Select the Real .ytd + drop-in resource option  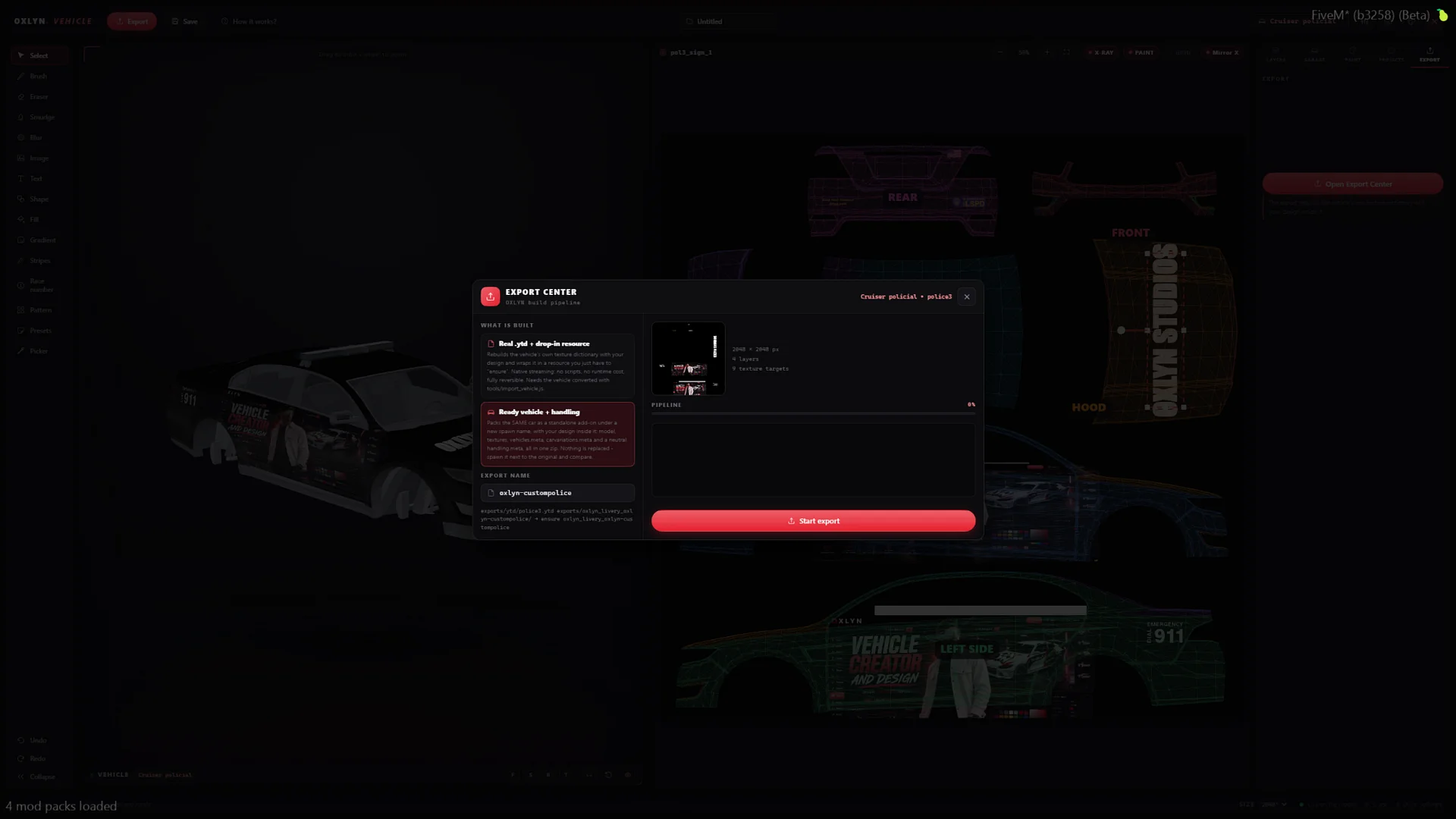coord(557,366)
